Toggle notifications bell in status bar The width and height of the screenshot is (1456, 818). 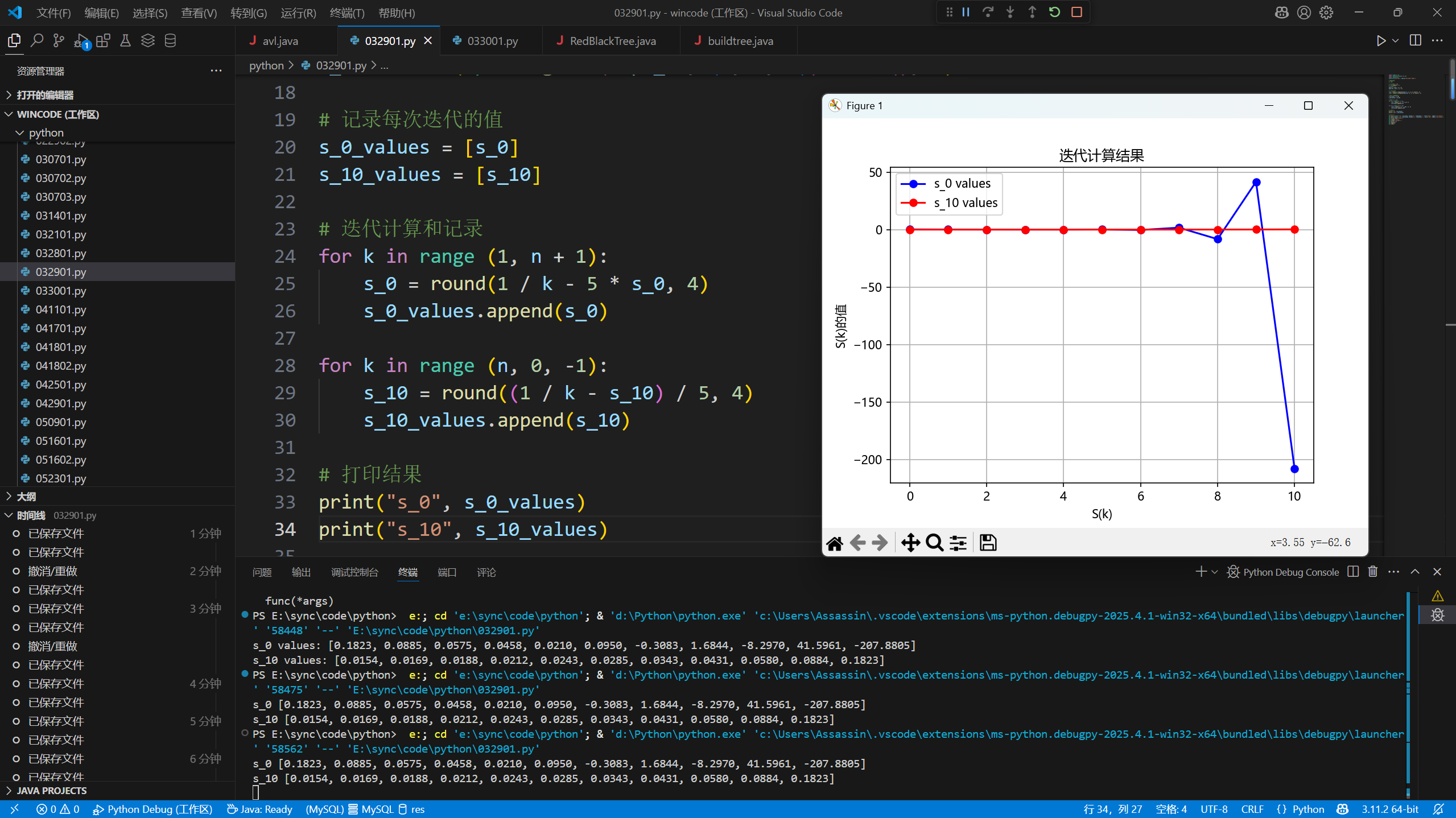click(1439, 809)
